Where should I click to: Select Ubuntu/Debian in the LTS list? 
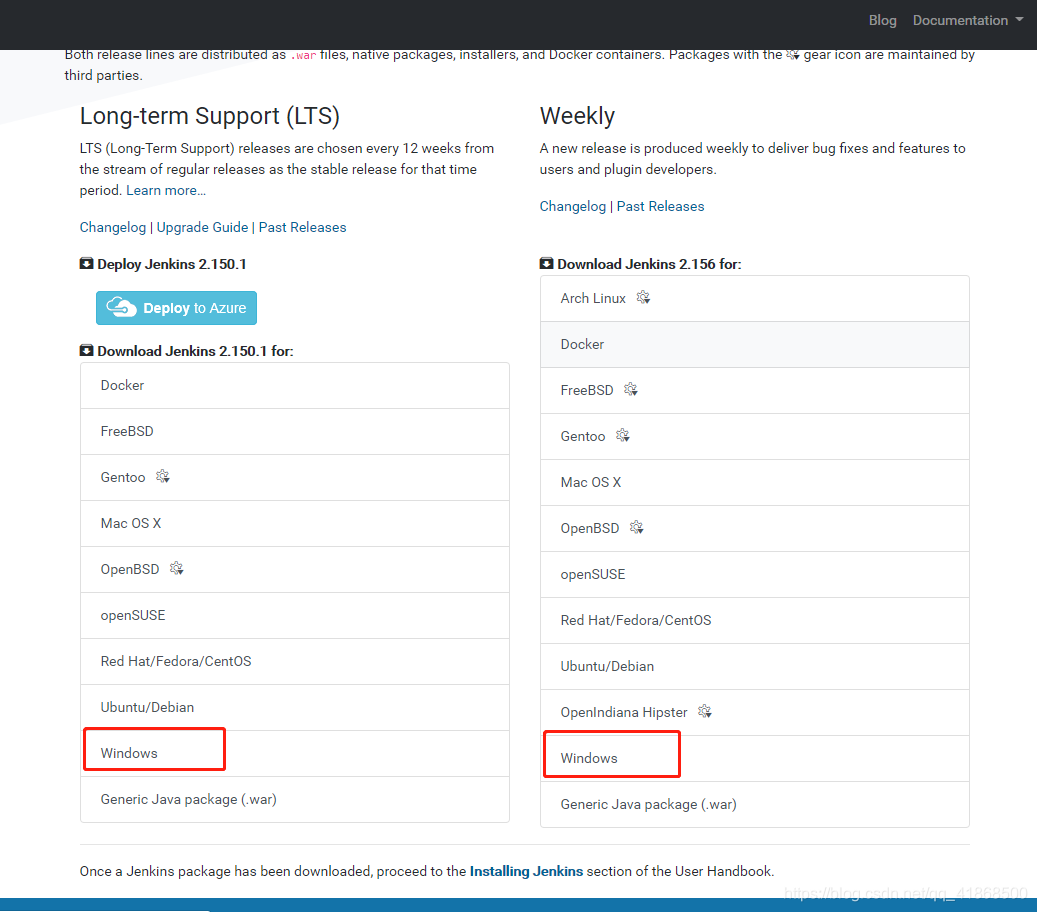tap(295, 708)
